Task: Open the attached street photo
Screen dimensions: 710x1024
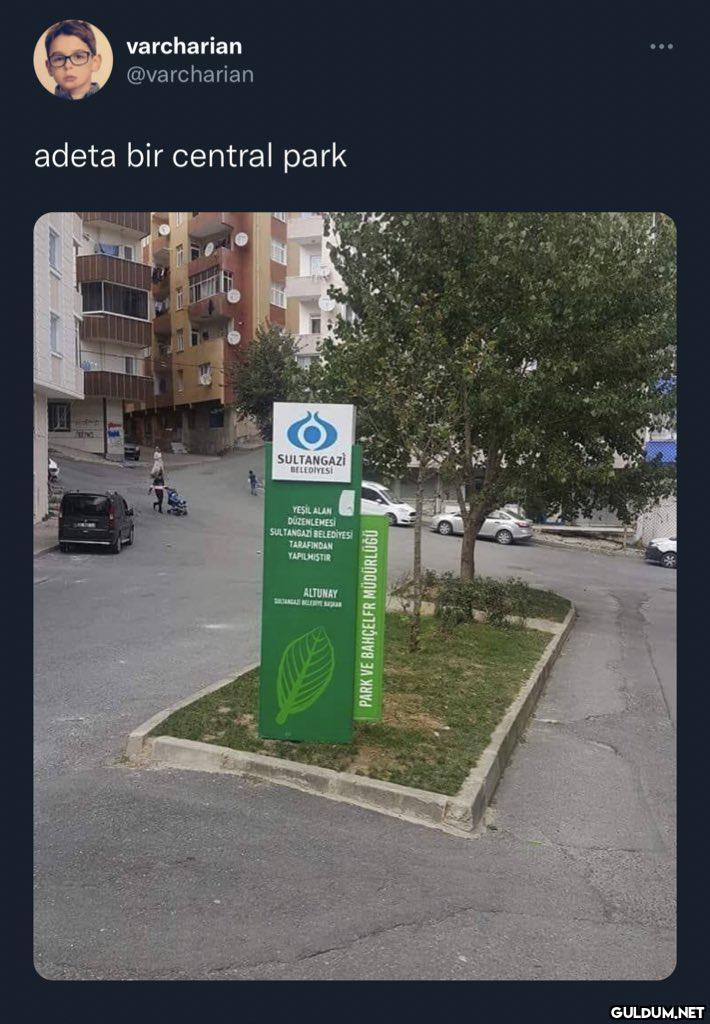Action: coord(355,596)
